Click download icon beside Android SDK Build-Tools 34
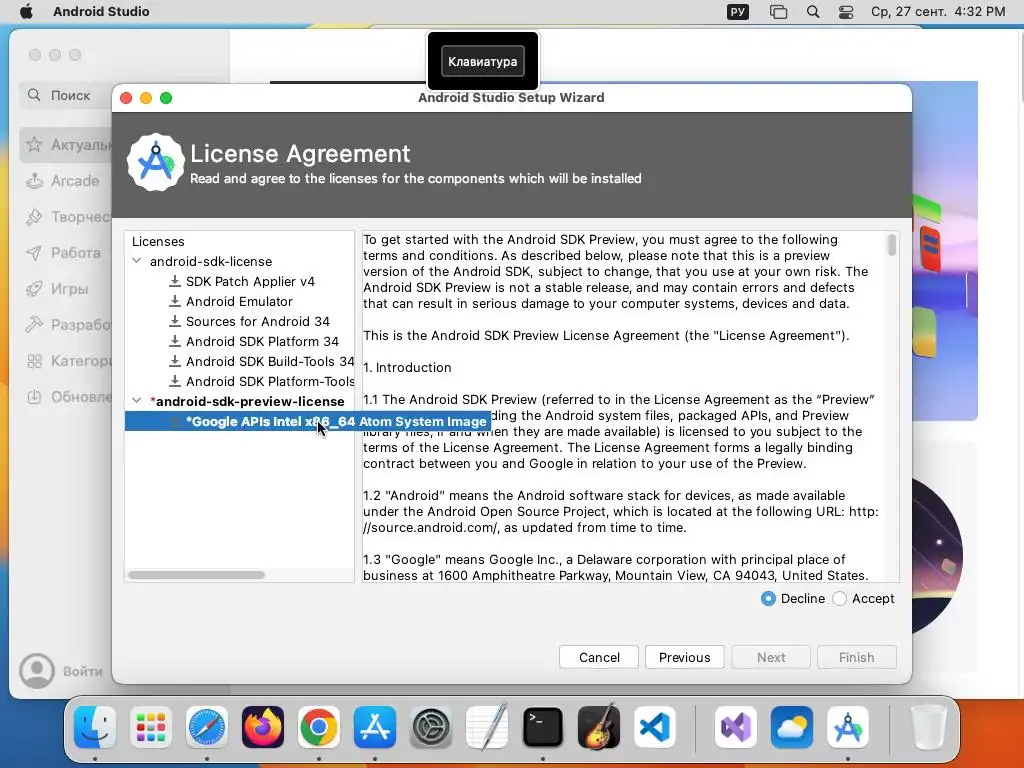The width and height of the screenshot is (1024, 768). pos(174,362)
